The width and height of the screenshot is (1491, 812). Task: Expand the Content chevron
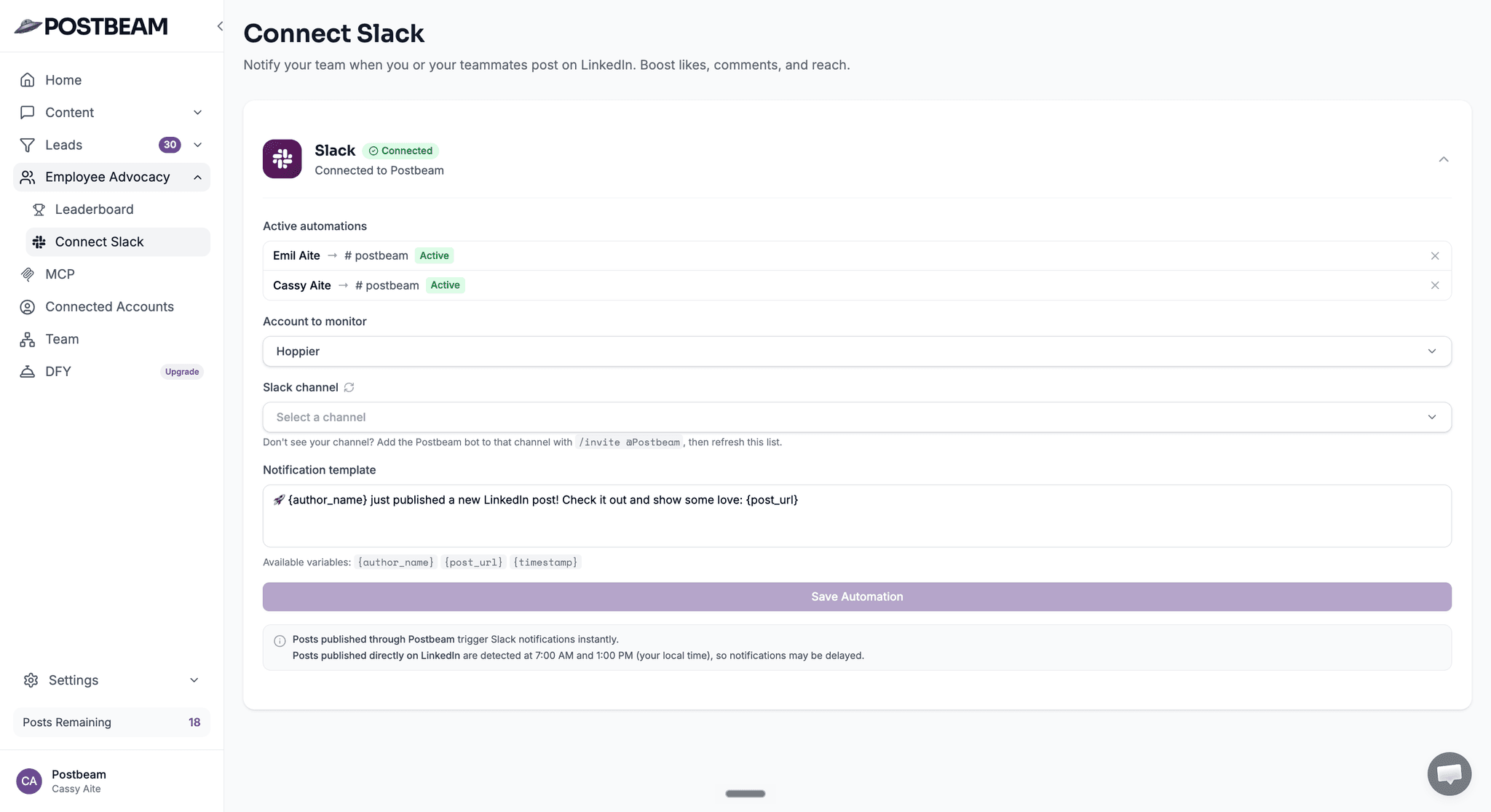(197, 112)
